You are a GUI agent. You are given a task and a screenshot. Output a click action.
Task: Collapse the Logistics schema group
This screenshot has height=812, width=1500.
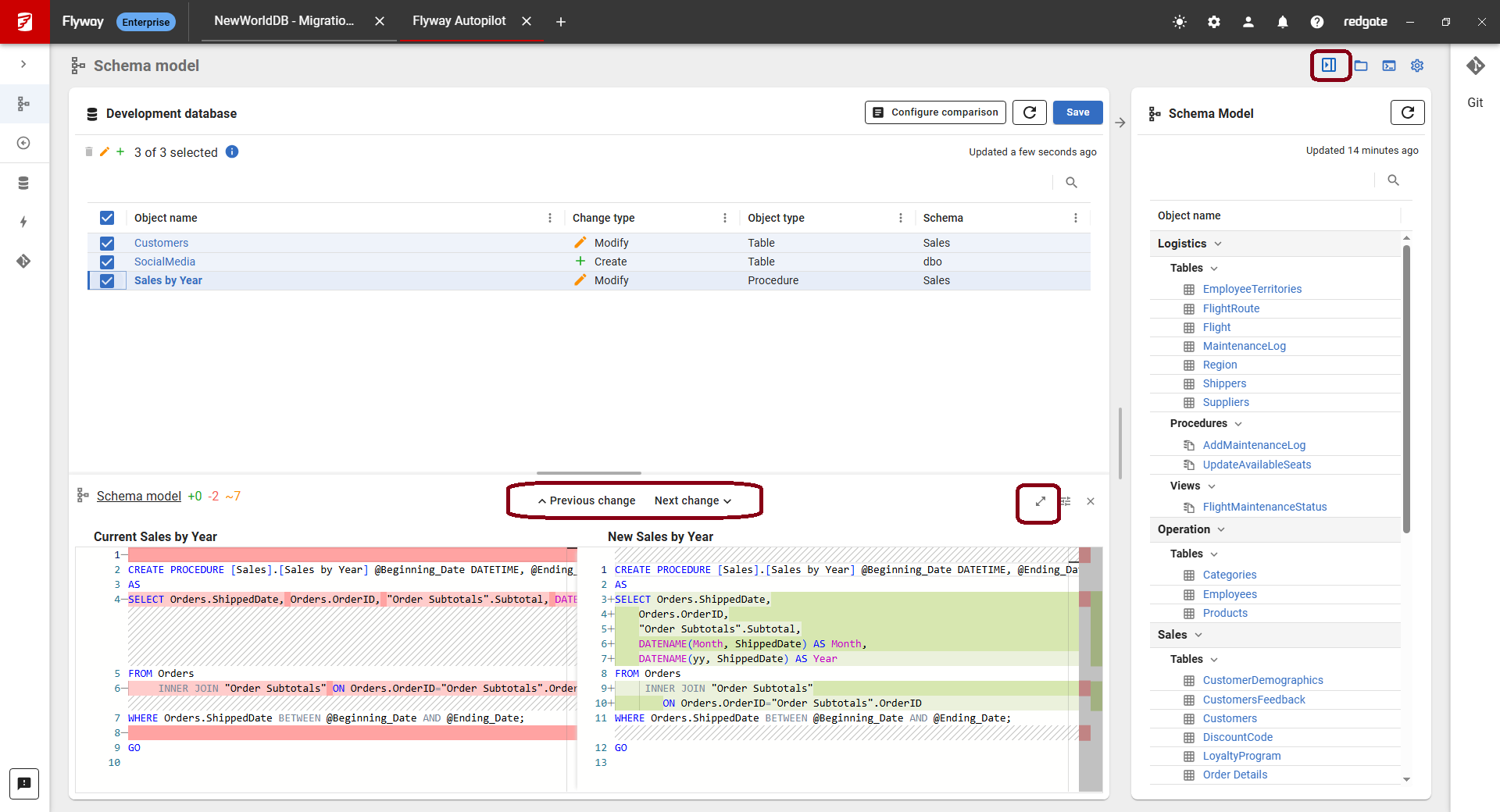(x=1218, y=244)
